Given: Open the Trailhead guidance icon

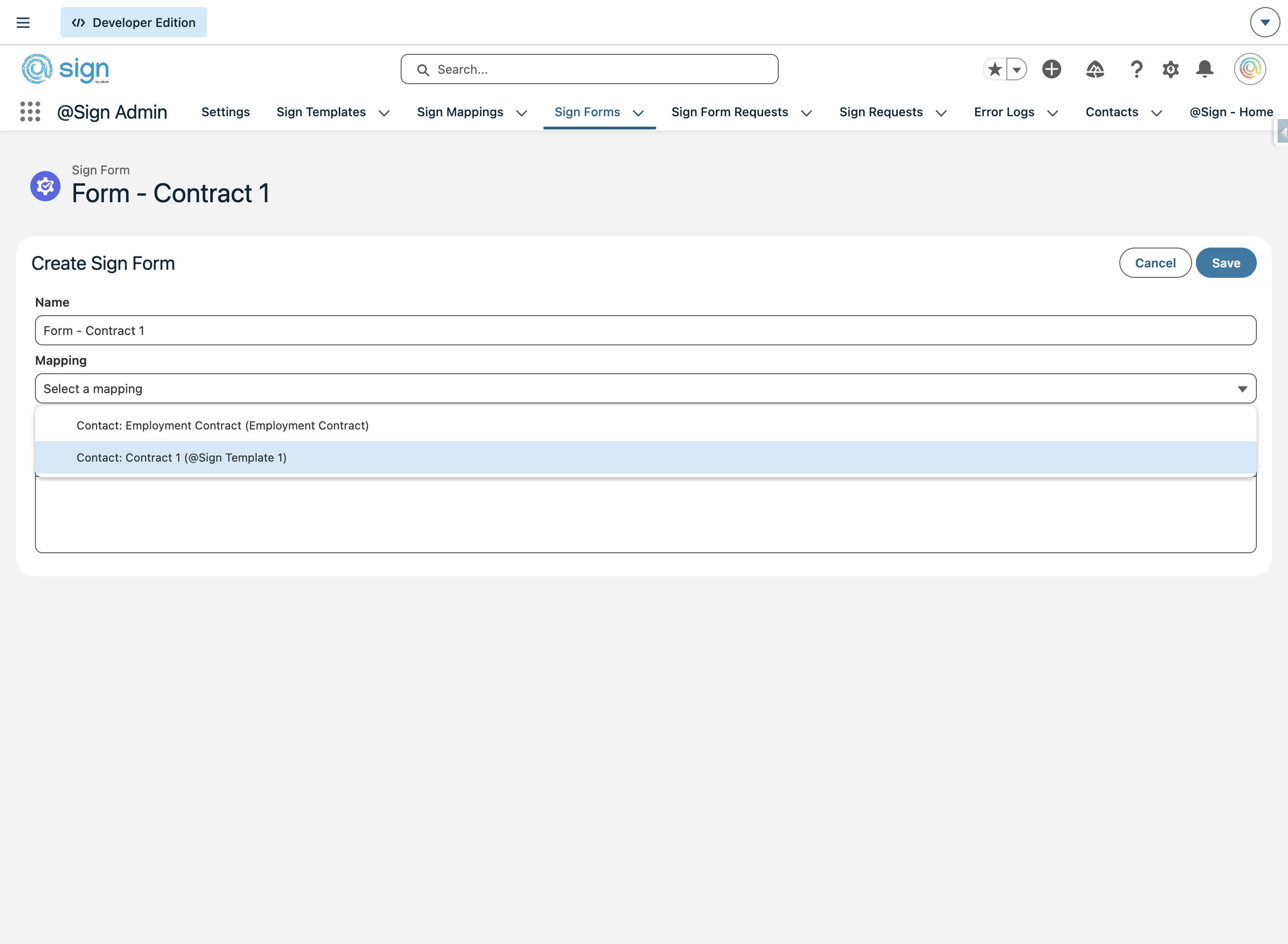Looking at the screenshot, I should coord(1094,69).
